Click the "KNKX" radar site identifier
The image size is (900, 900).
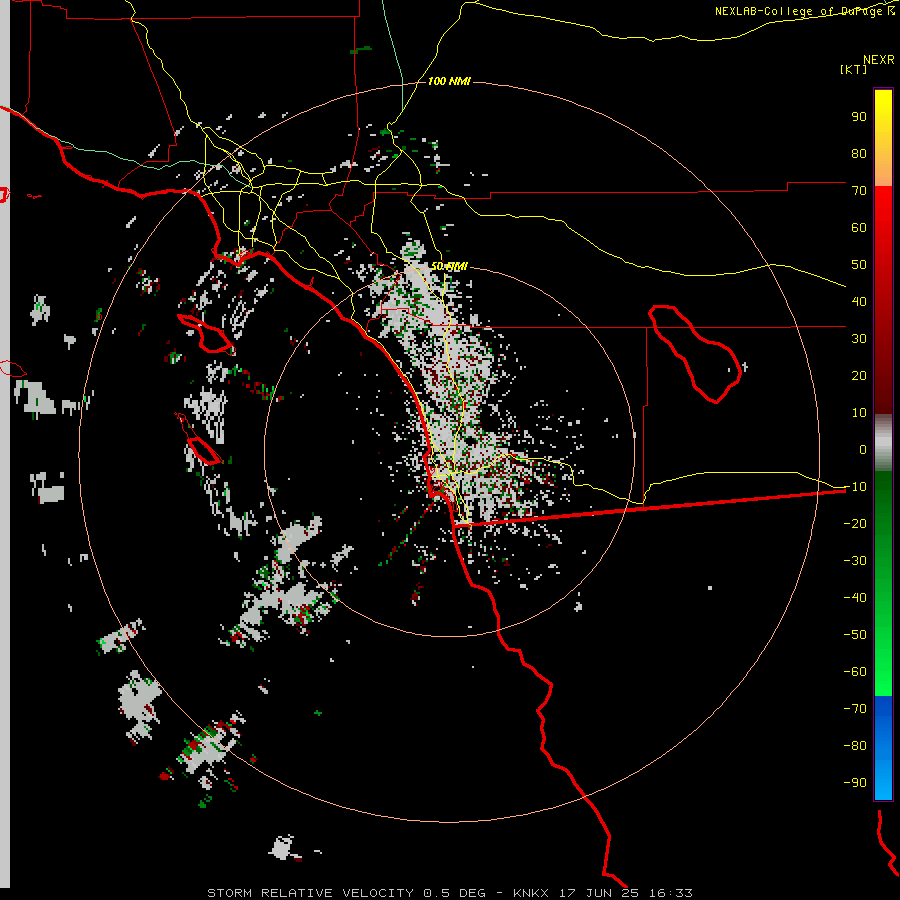pyautogui.click(x=531, y=893)
